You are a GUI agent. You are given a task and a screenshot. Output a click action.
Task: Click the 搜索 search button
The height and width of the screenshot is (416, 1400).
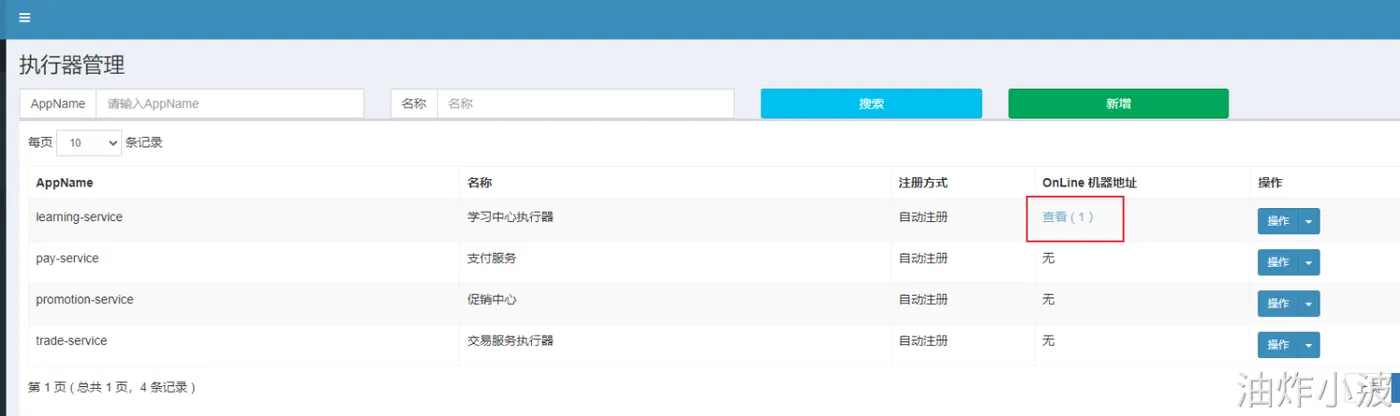pyautogui.click(x=871, y=104)
